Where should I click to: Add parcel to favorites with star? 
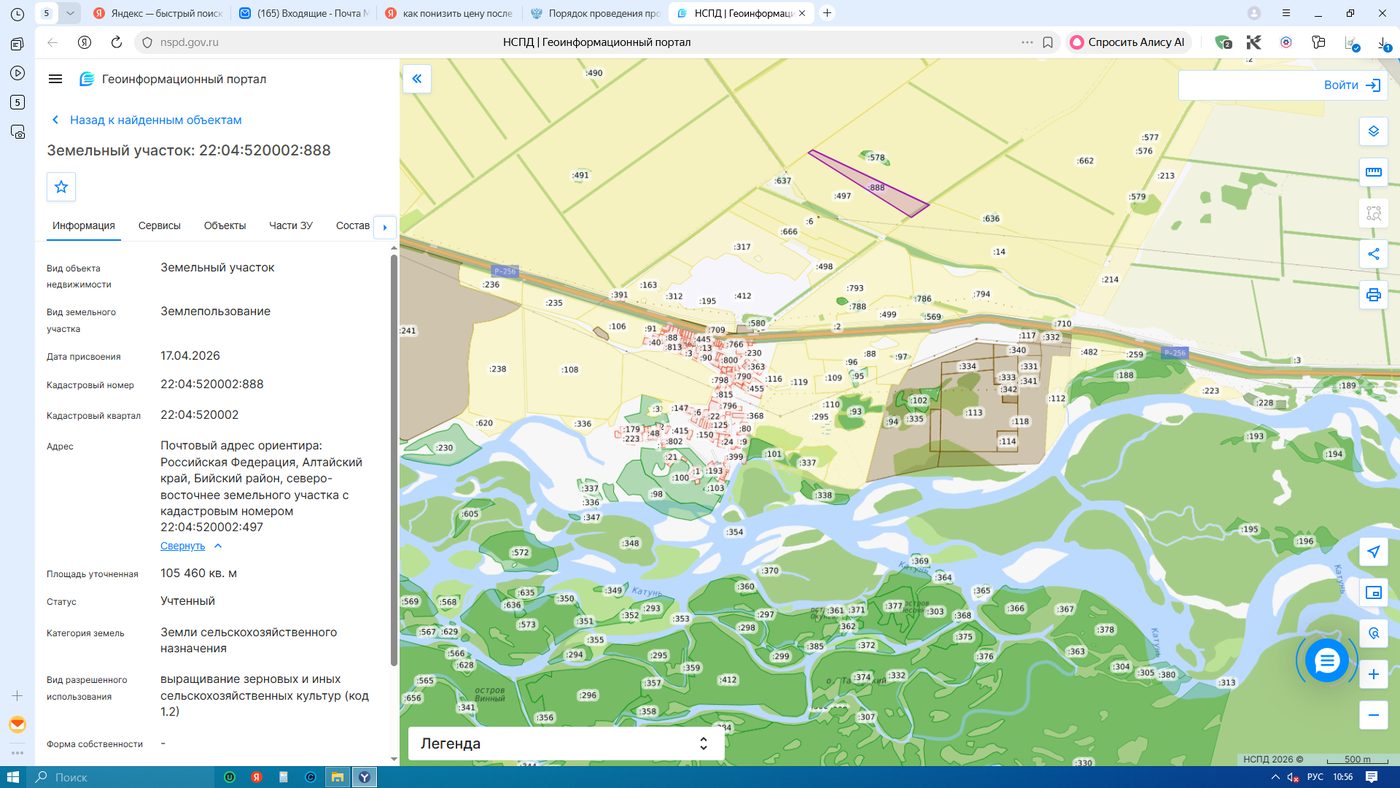tap(61, 187)
